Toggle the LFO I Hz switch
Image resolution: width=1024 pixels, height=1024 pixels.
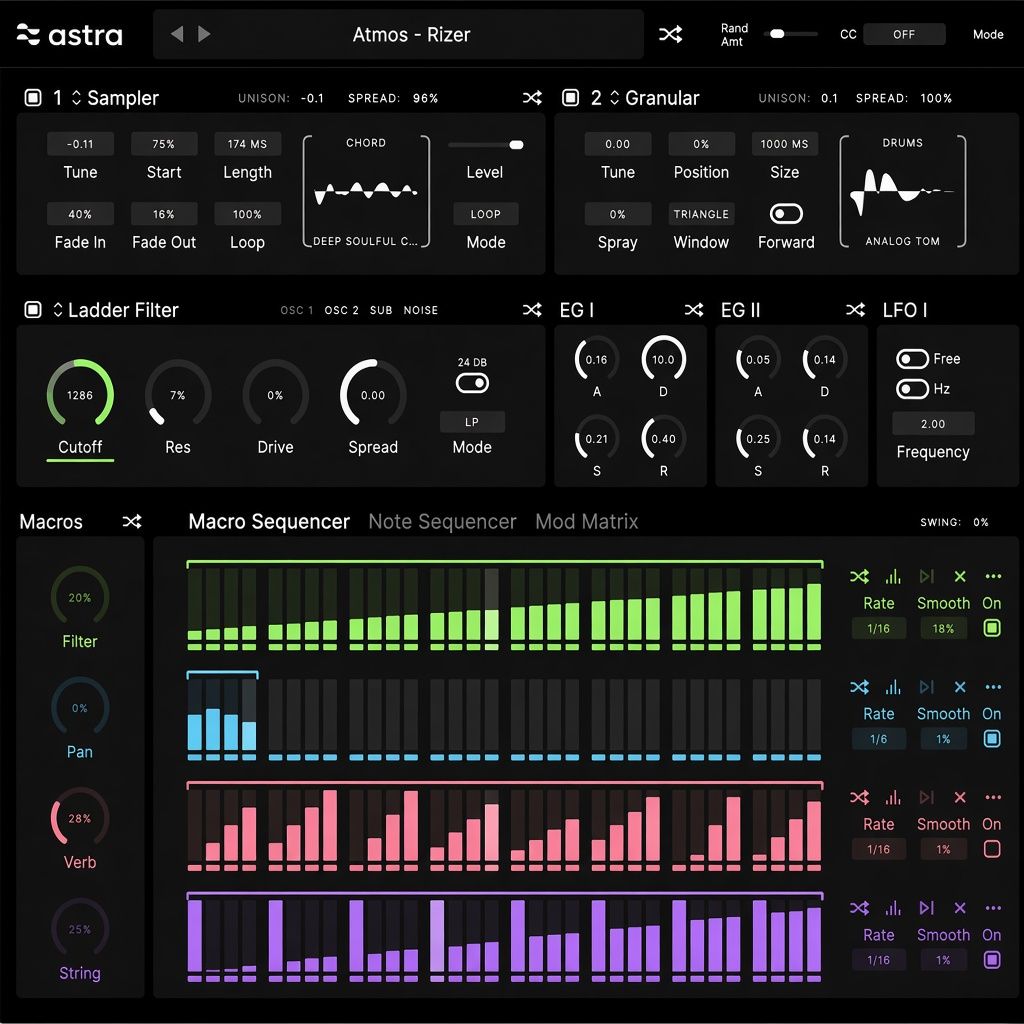click(x=912, y=389)
